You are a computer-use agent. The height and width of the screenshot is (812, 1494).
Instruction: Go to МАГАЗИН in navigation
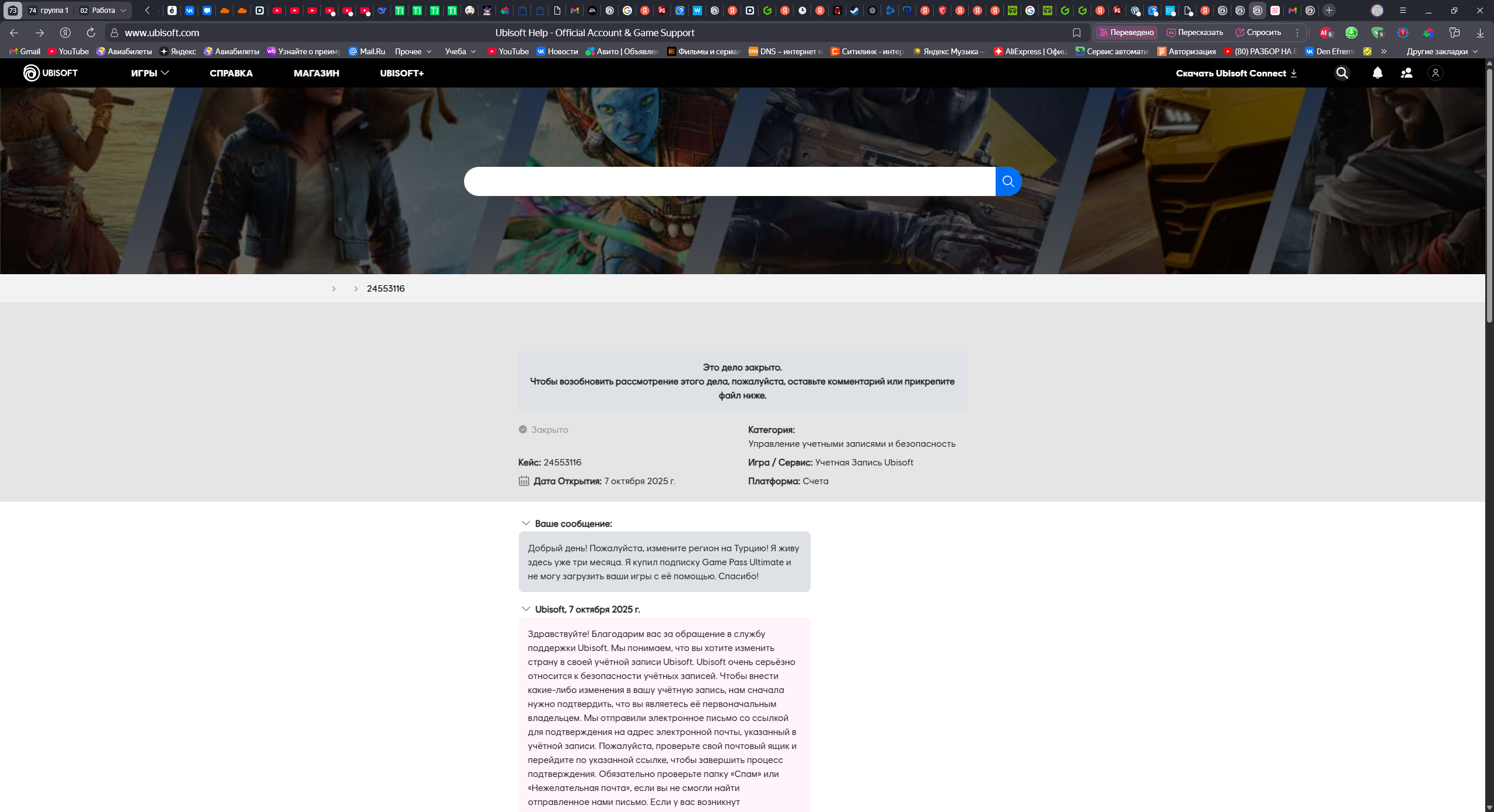[316, 73]
